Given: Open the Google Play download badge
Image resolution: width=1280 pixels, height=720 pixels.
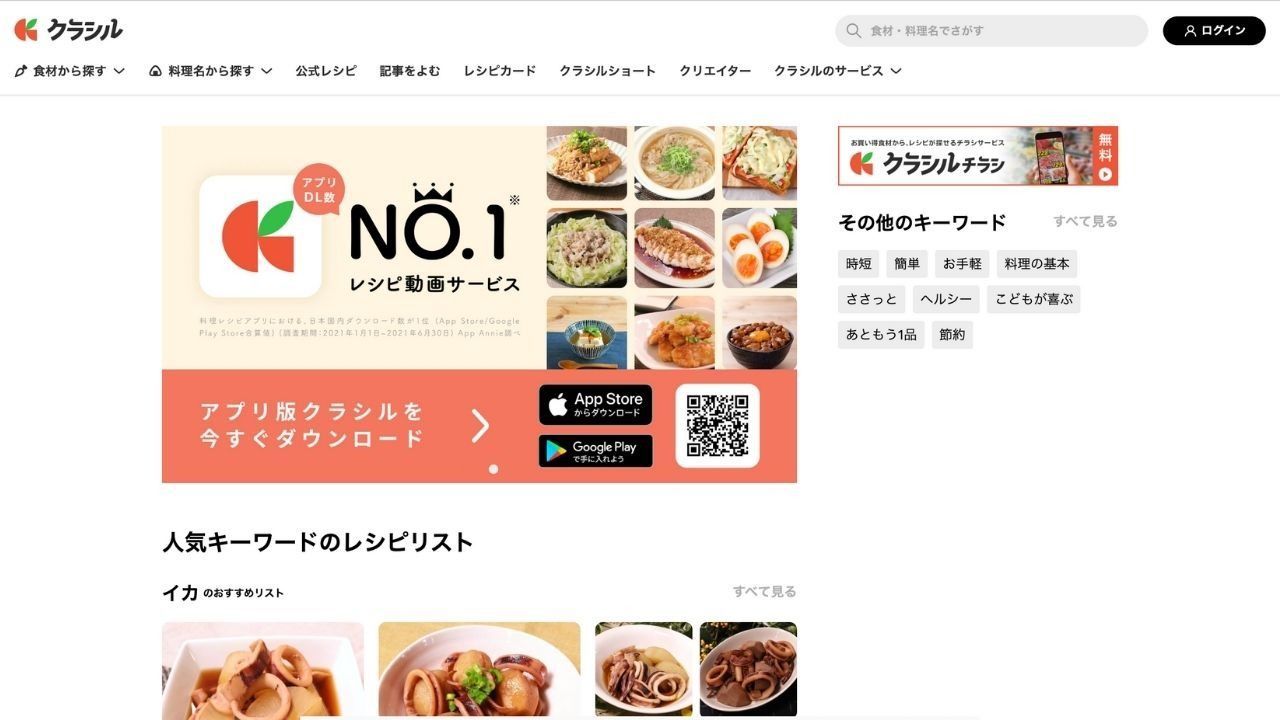Looking at the screenshot, I should click(x=595, y=451).
